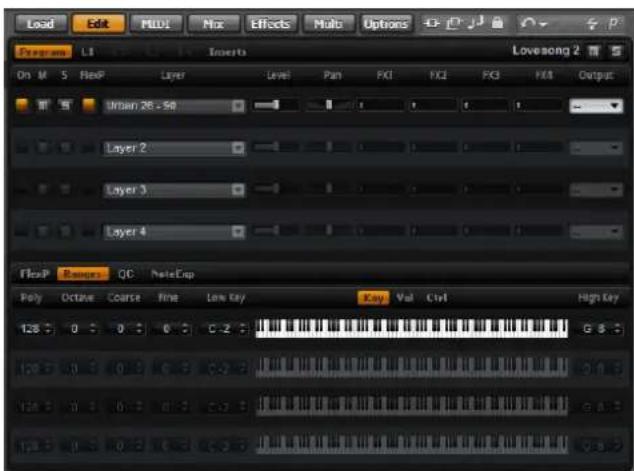Open the undo history dropdown arrow

click(x=543, y=24)
